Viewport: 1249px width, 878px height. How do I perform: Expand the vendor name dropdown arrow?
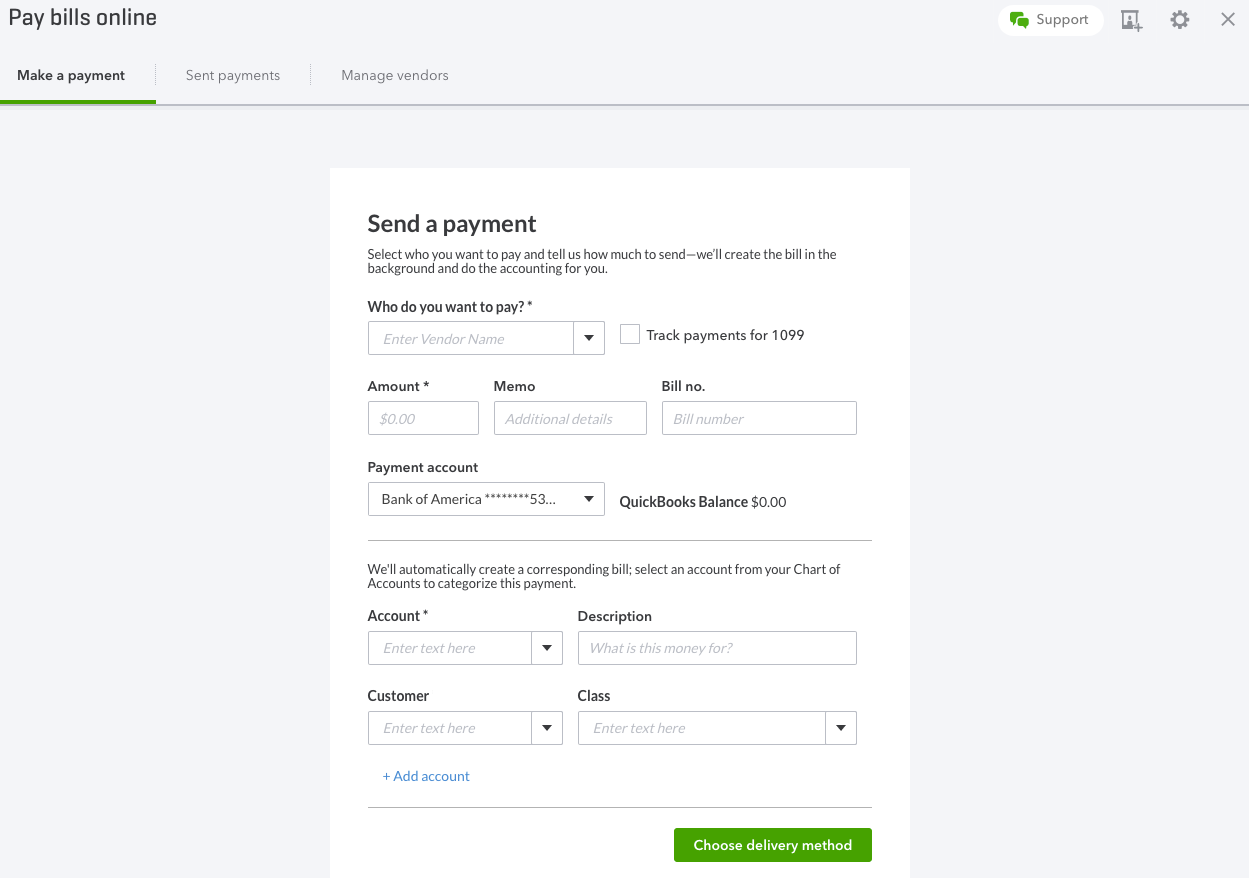(x=589, y=338)
